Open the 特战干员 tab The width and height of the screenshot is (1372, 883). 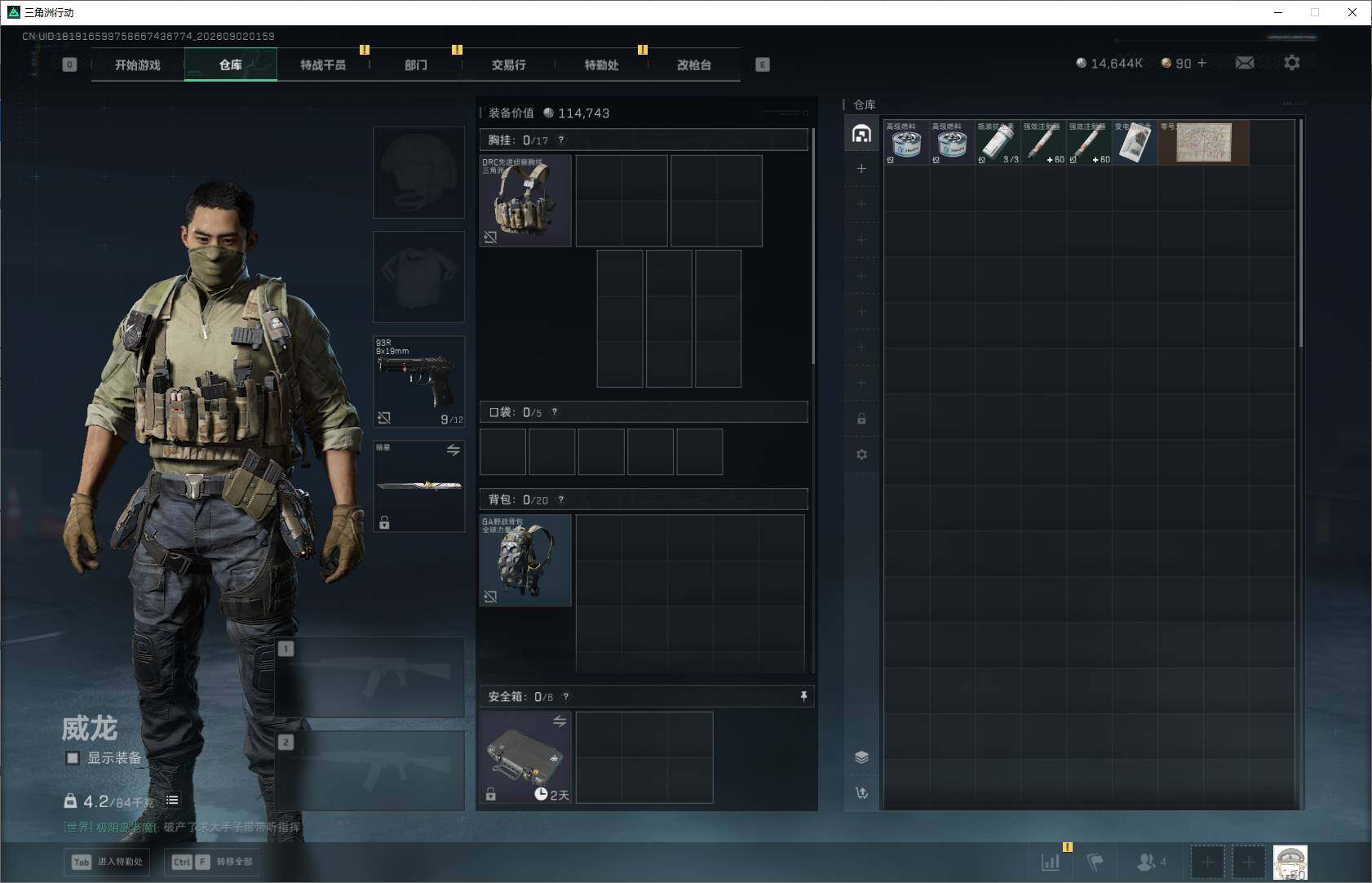pos(323,64)
